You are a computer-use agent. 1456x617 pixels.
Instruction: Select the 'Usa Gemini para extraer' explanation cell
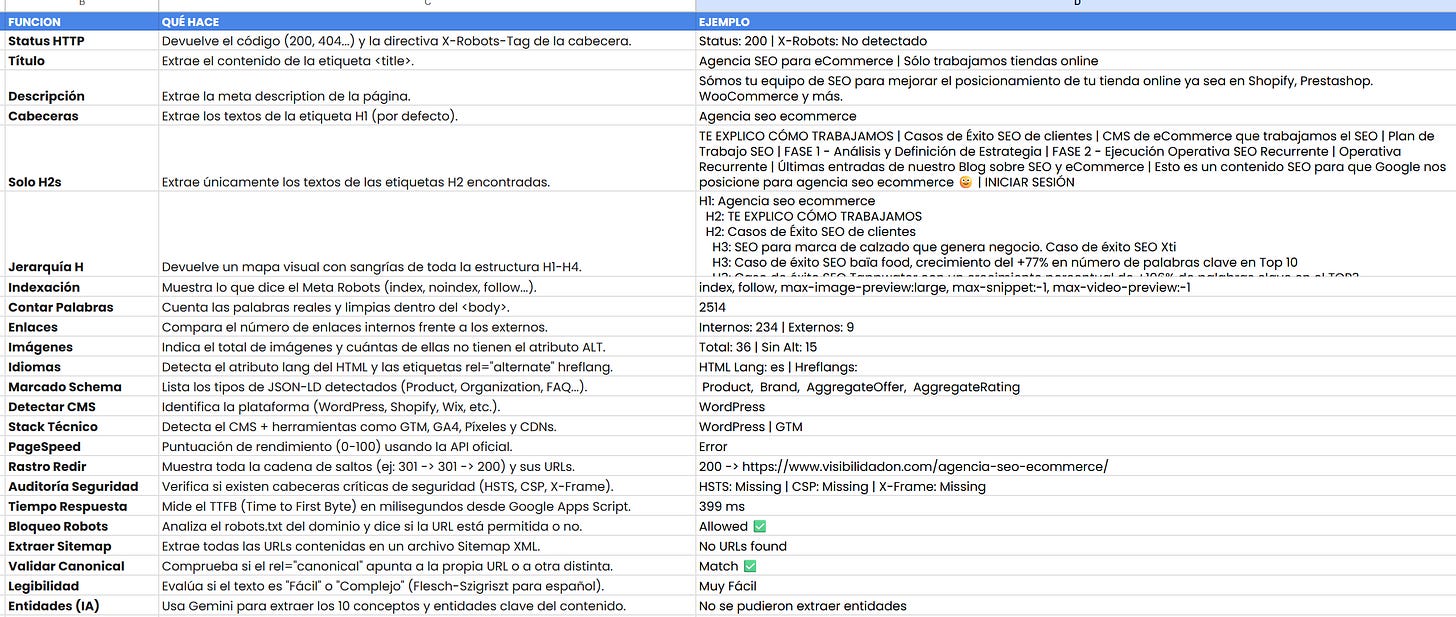tap(426, 606)
